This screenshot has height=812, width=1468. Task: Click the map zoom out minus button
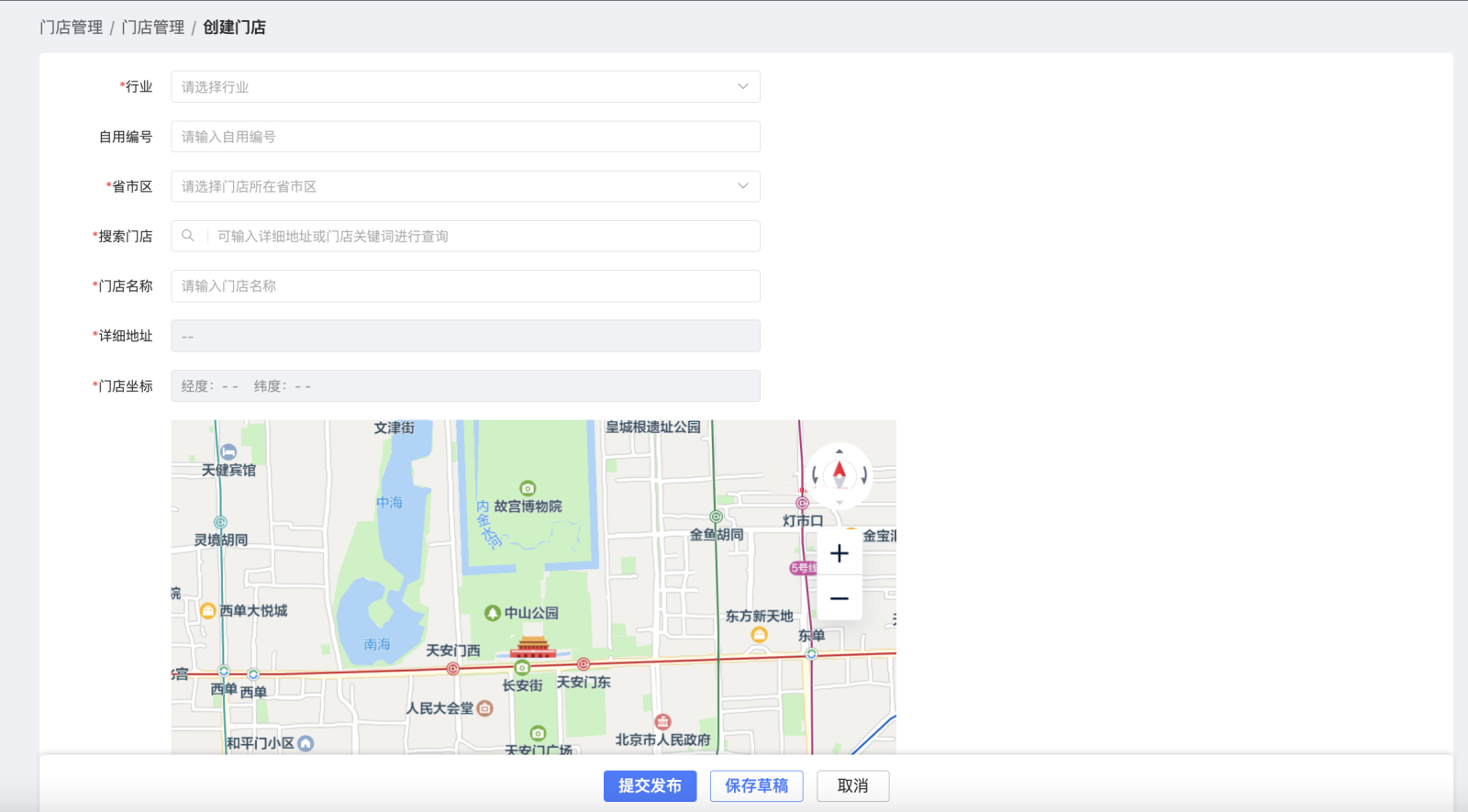[x=839, y=598]
